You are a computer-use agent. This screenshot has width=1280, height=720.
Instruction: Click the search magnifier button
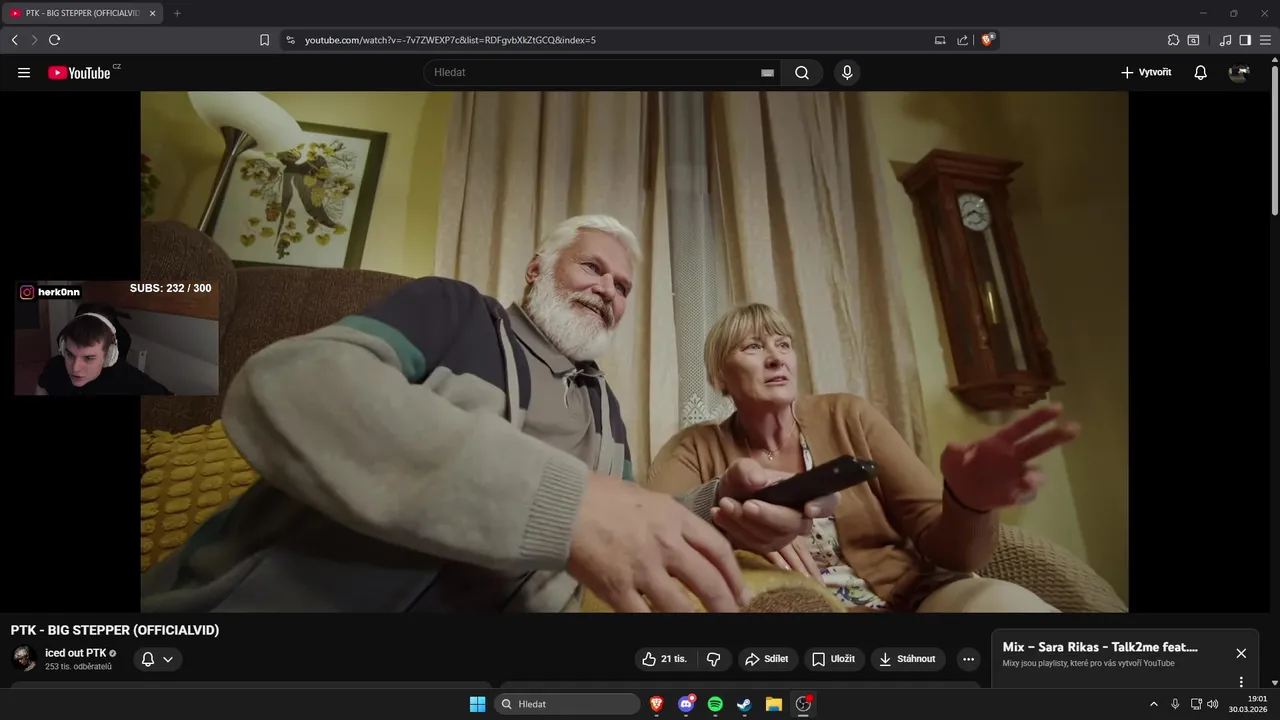tap(802, 73)
